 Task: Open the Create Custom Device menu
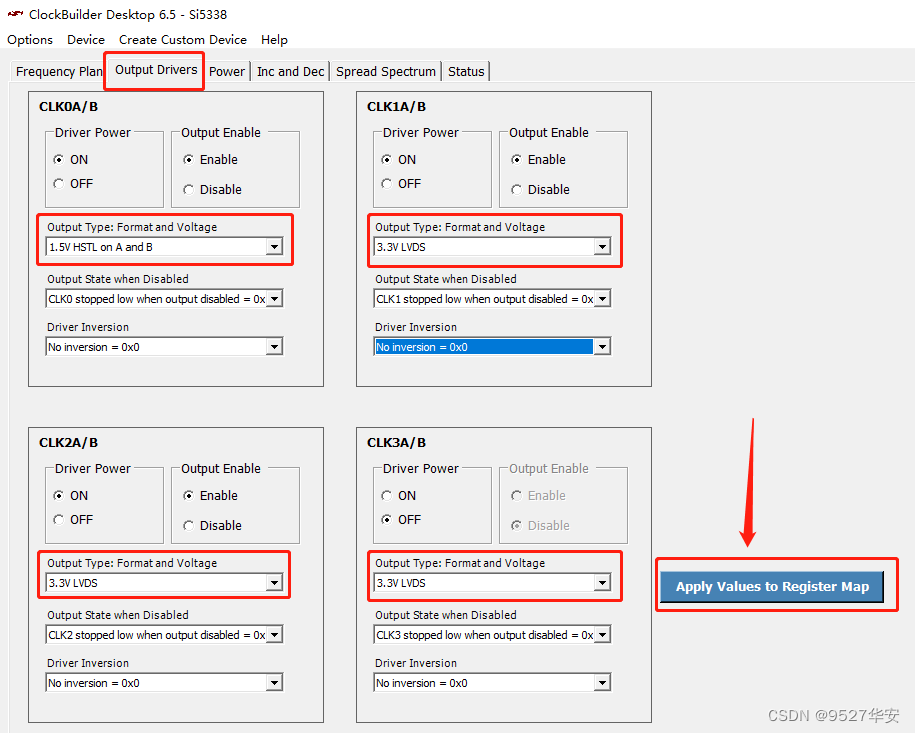(x=183, y=40)
